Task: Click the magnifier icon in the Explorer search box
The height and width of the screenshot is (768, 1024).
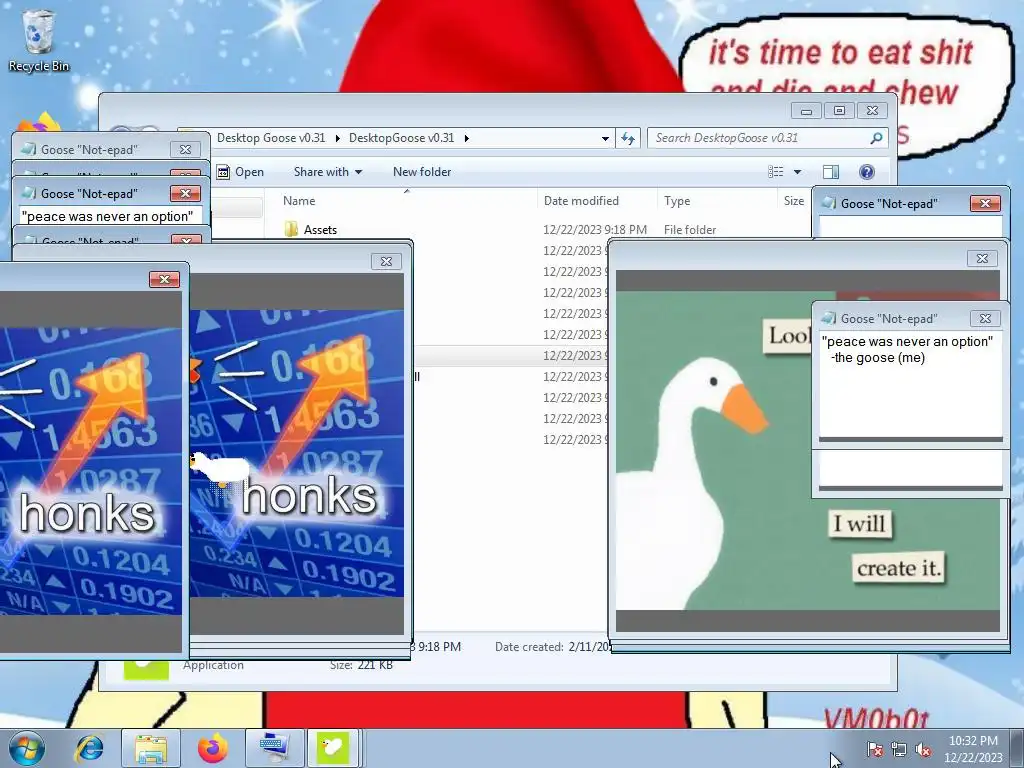Action: 876,138
